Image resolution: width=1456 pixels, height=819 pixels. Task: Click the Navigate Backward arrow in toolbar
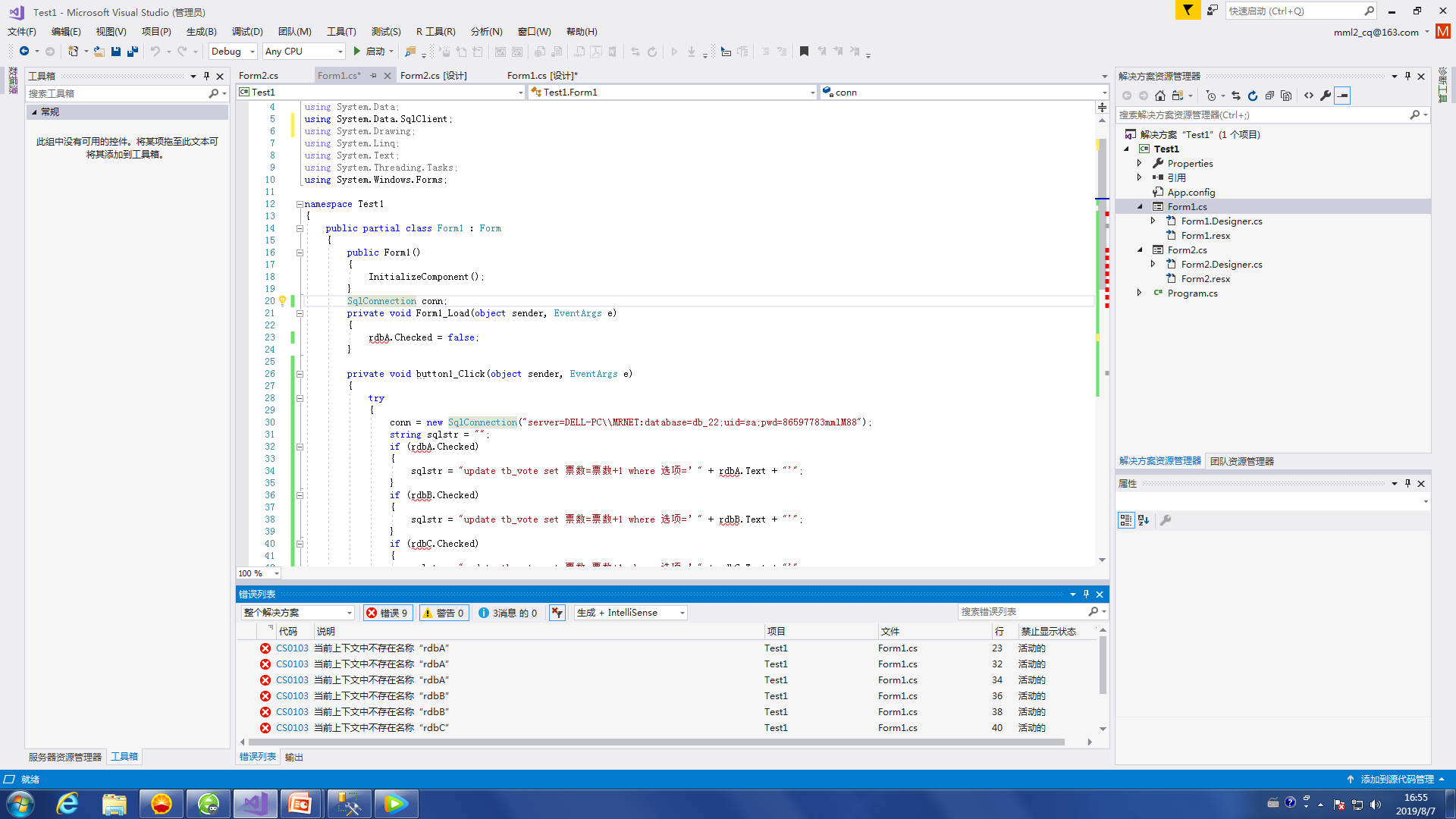(24, 52)
